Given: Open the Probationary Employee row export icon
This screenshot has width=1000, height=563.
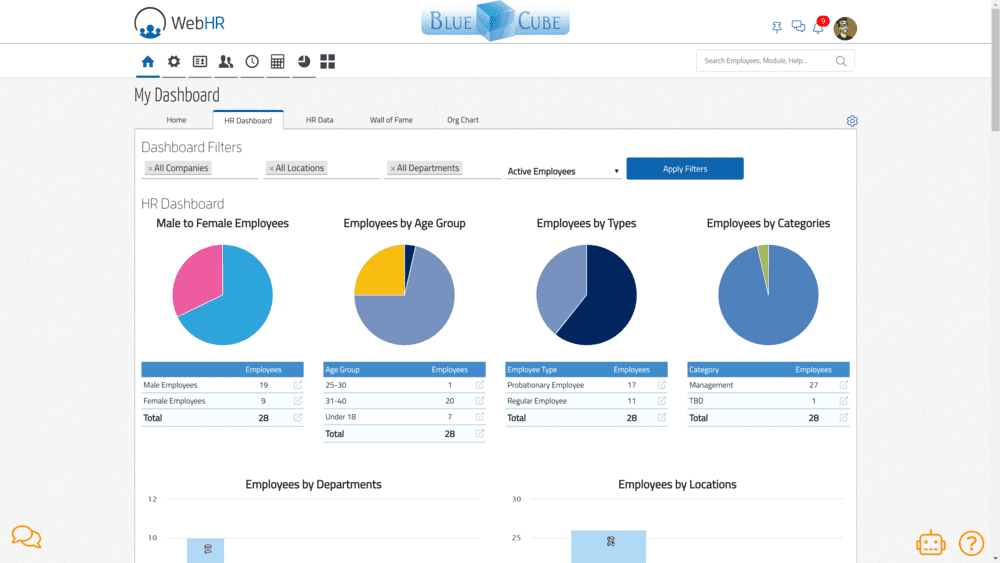Looking at the screenshot, I should (x=661, y=385).
